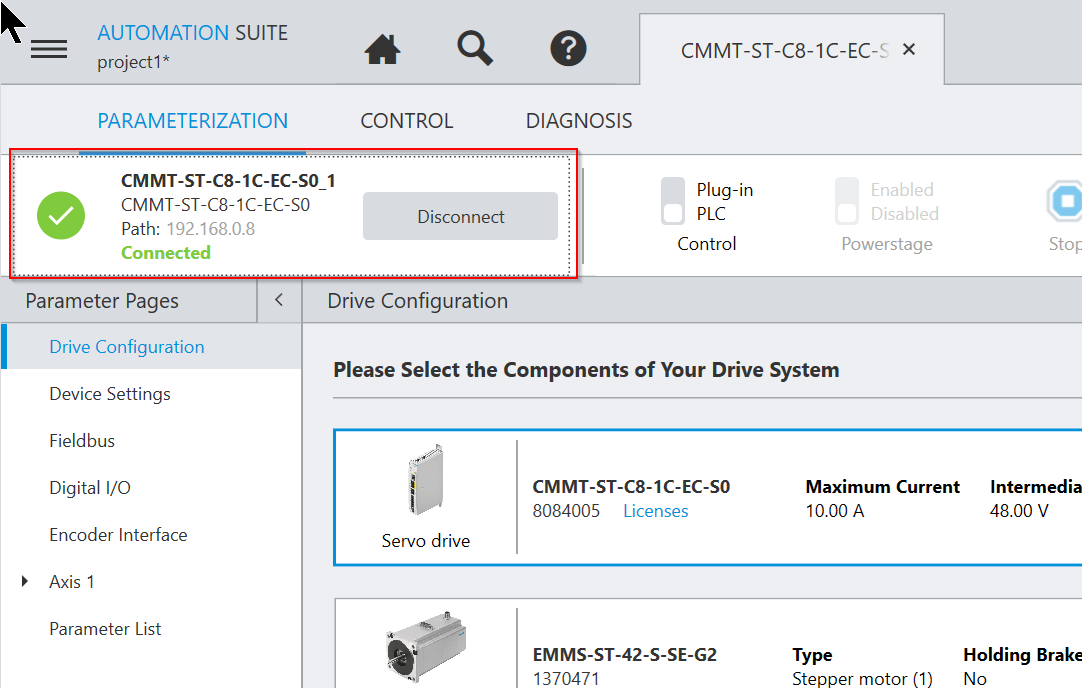Click the green Connected status text
The width and height of the screenshot is (1082, 688).
click(x=166, y=253)
